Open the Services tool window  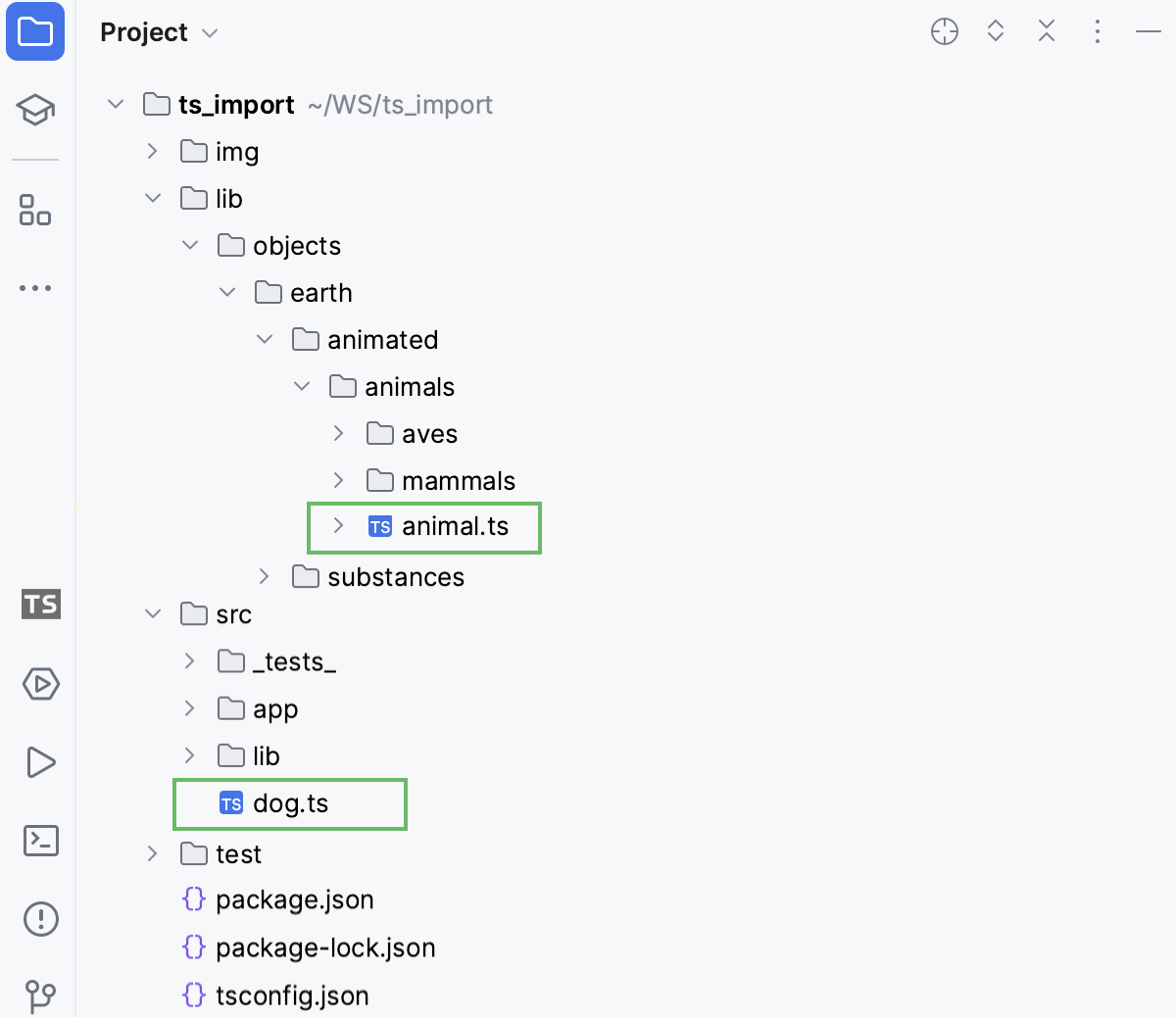pyautogui.click(x=40, y=685)
